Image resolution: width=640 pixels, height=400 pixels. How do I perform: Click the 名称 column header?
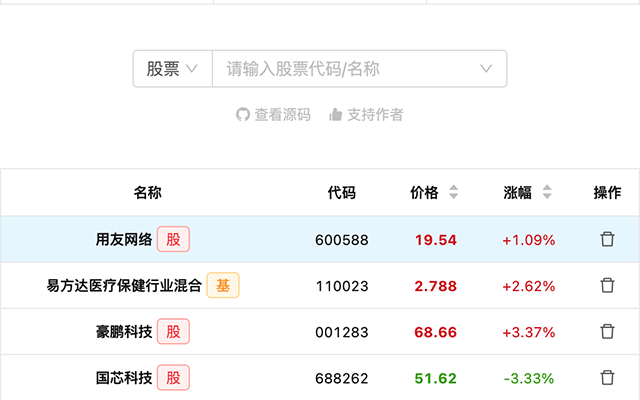click(x=147, y=192)
